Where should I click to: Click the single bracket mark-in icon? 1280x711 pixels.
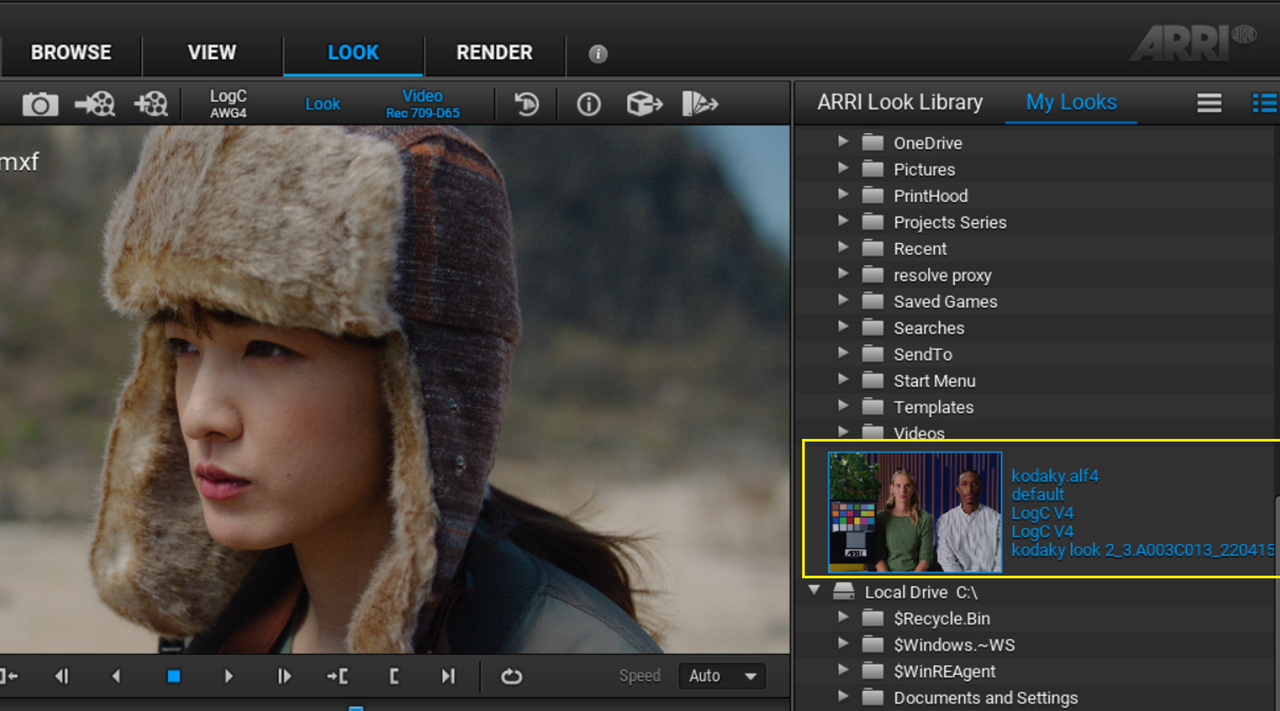(x=394, y=676)
